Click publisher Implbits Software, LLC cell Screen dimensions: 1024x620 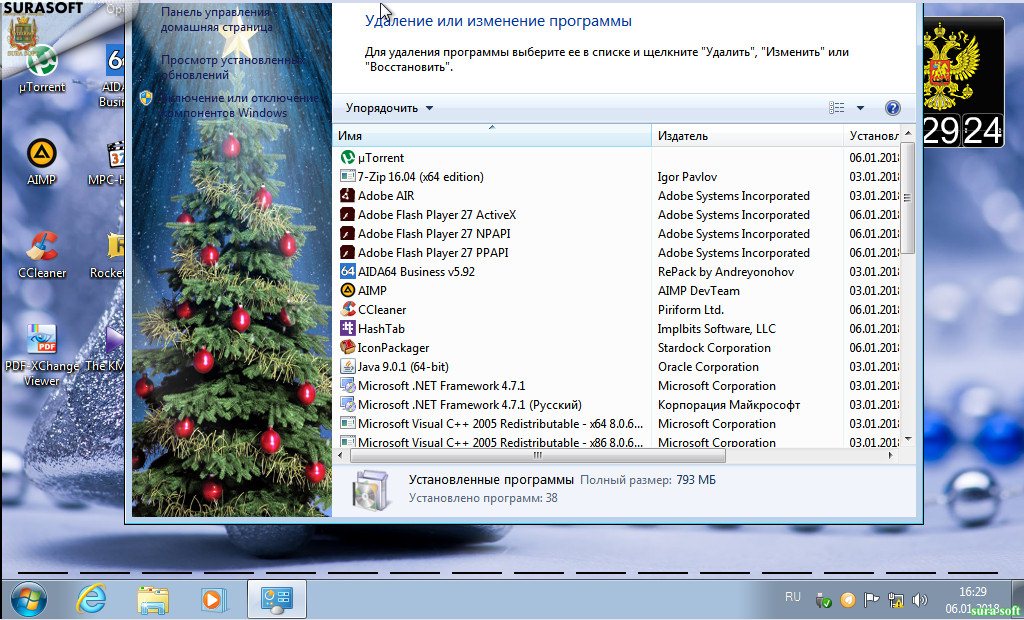coord(716,328)
